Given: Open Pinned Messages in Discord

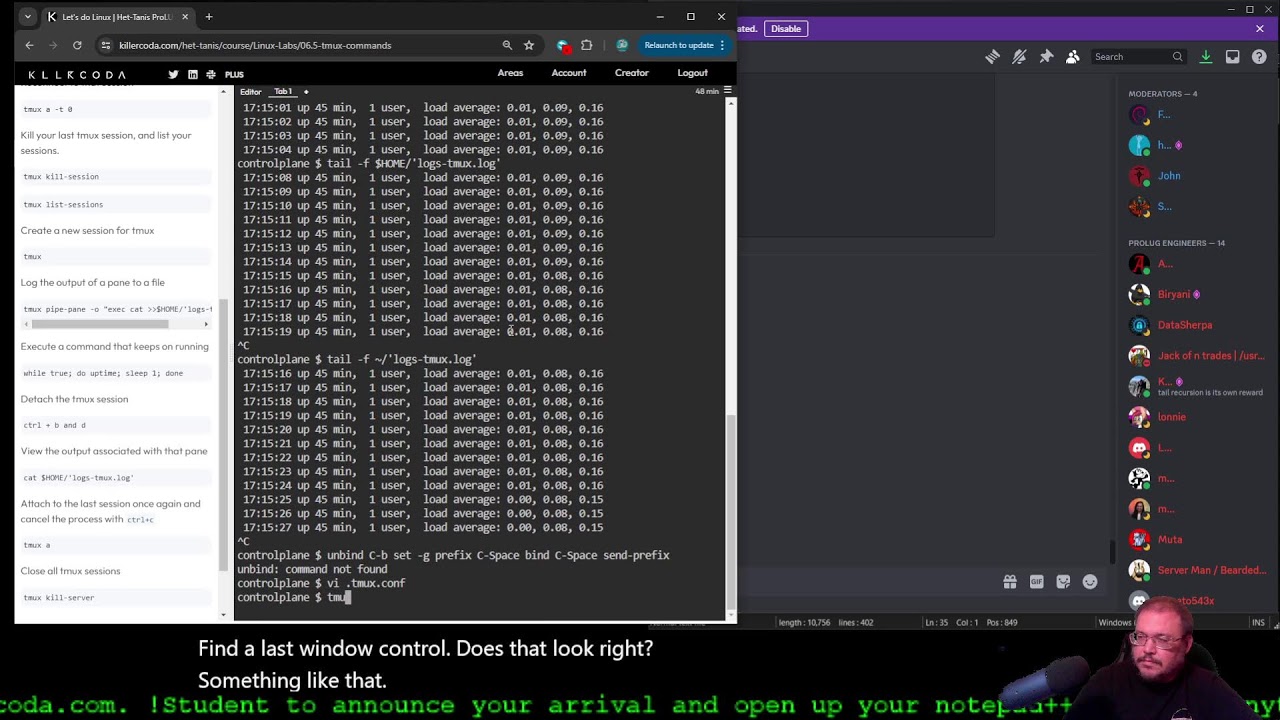Looking at the screenshot, I should pyautogui.click(x=1046, y=57).
